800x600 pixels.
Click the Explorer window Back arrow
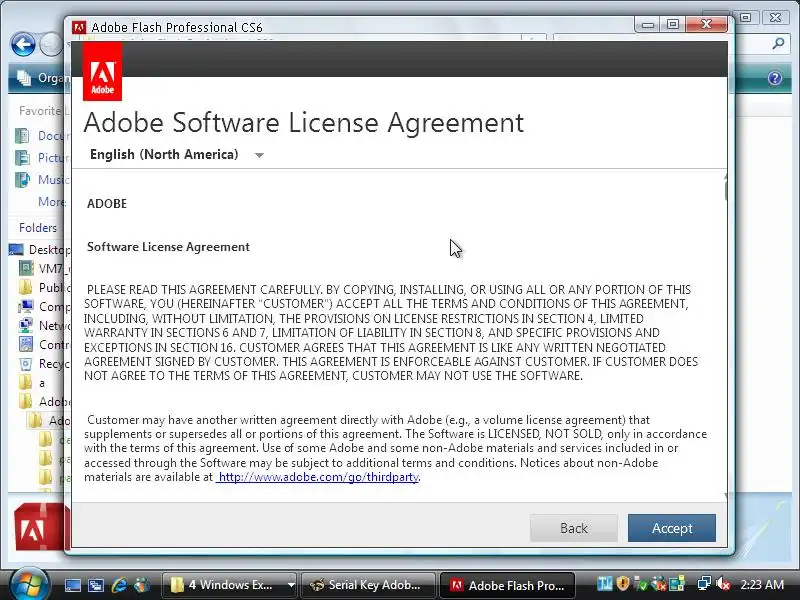[23, 45]
